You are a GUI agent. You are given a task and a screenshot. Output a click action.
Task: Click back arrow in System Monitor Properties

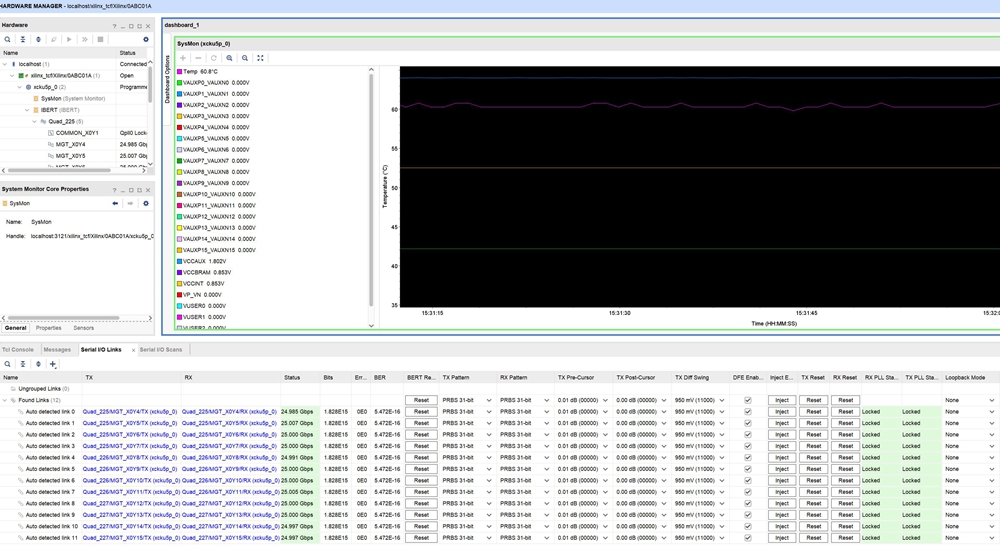115,203
